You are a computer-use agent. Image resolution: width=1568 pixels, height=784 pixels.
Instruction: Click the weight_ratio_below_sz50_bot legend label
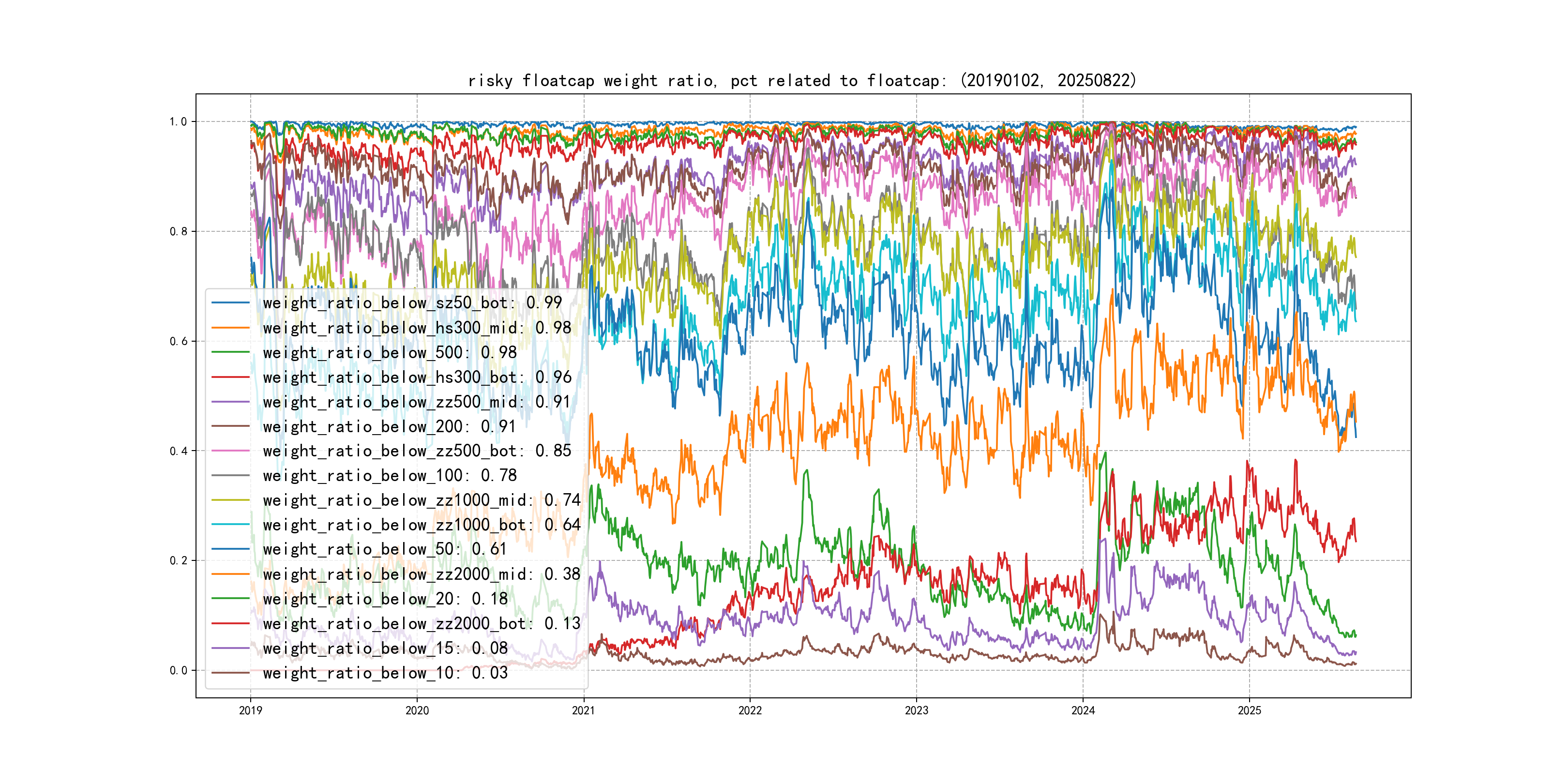click(412, 302)
